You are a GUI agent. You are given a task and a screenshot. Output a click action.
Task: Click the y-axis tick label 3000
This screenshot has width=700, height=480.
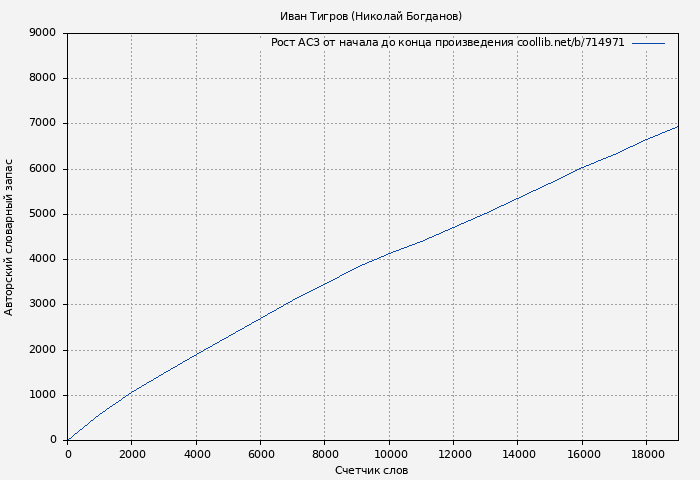tap(43, 305)
